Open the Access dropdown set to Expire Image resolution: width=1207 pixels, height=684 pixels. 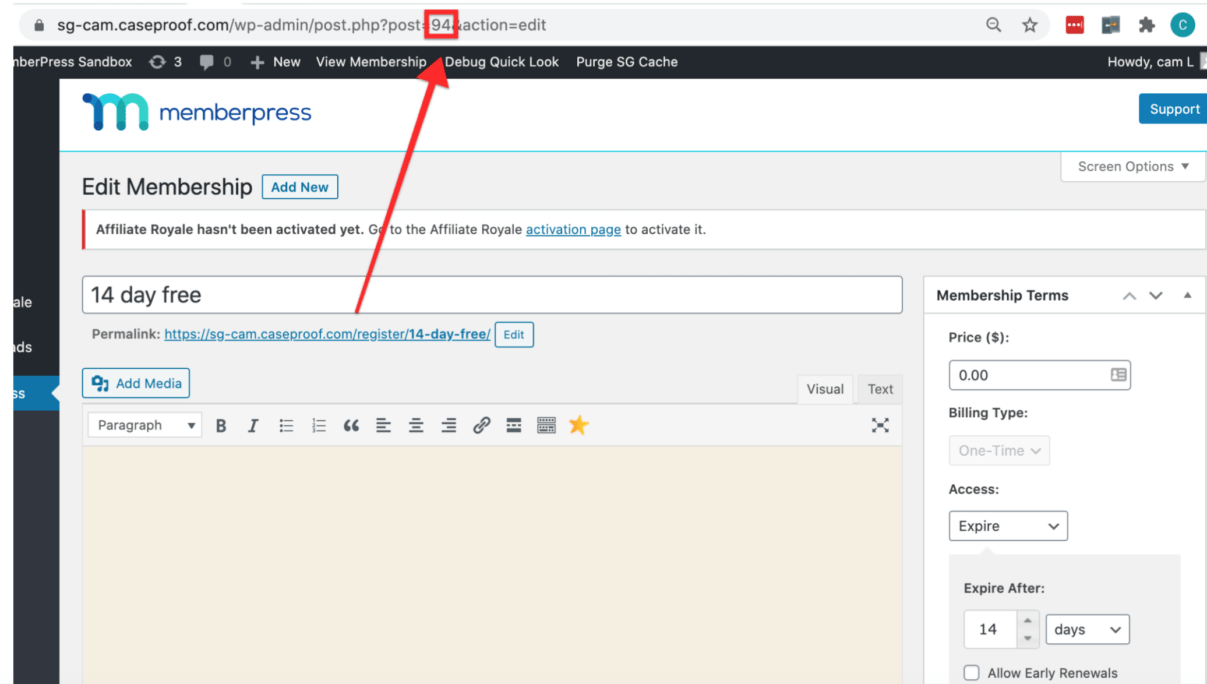pos(1008,526)
